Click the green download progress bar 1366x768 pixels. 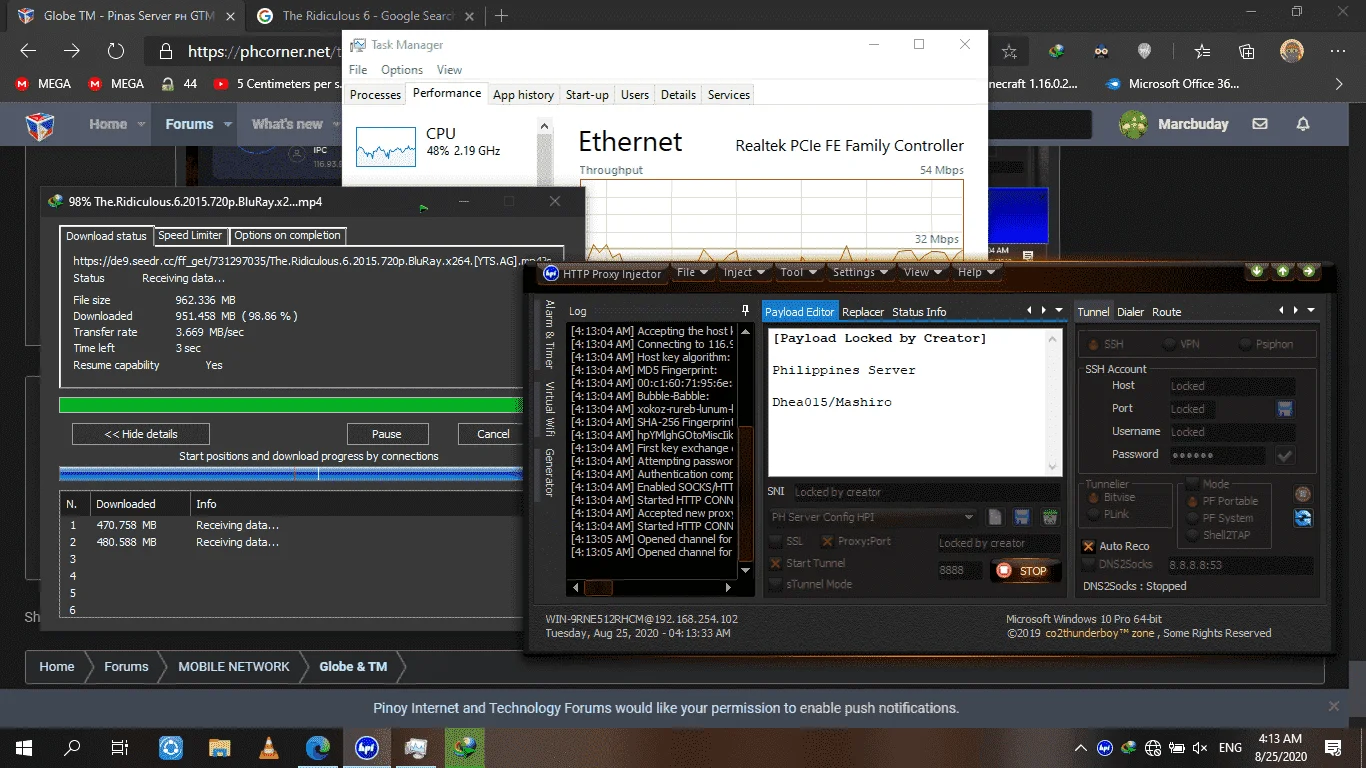pos(291,405)
